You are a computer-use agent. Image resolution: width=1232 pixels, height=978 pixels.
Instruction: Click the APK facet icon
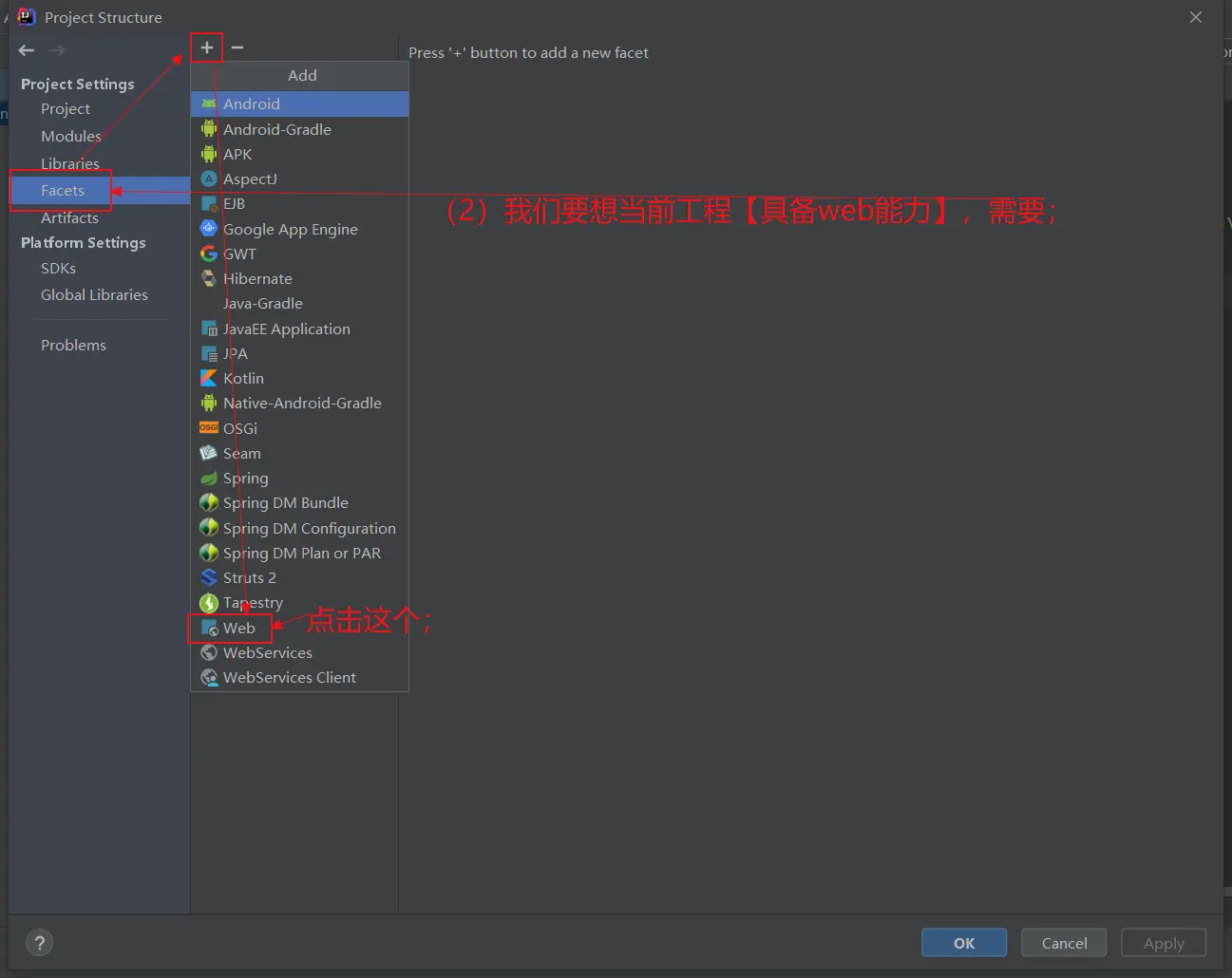[209, 153]
